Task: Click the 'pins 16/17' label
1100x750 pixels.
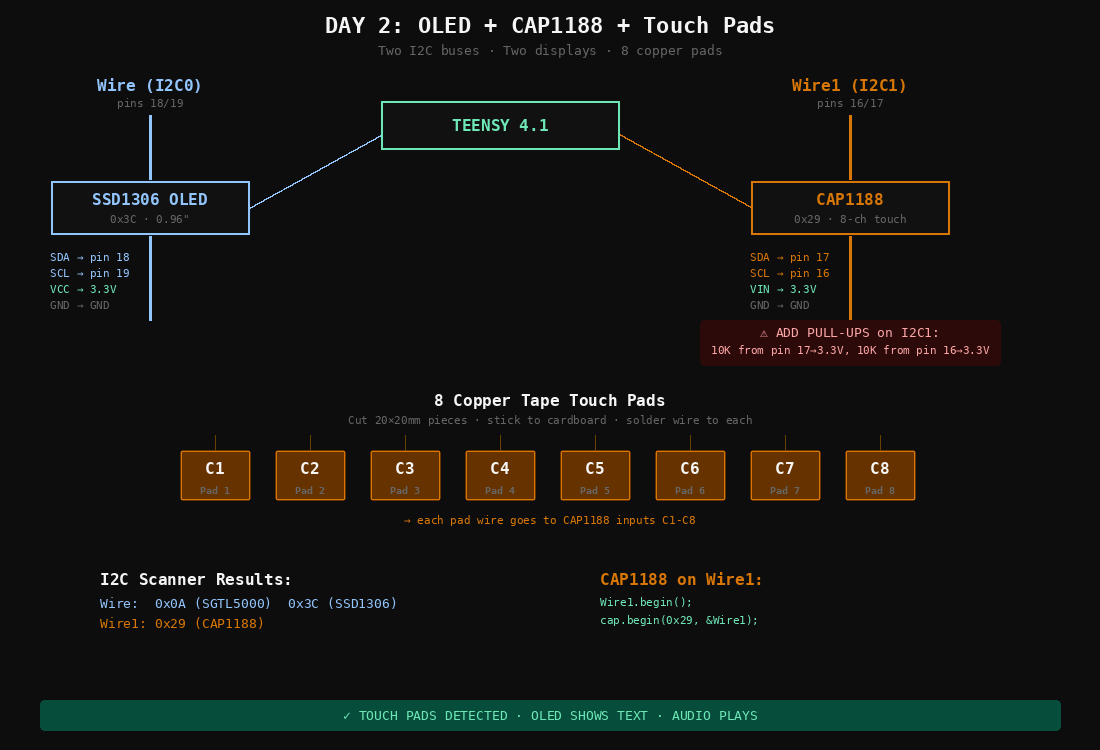Action: 850,103
